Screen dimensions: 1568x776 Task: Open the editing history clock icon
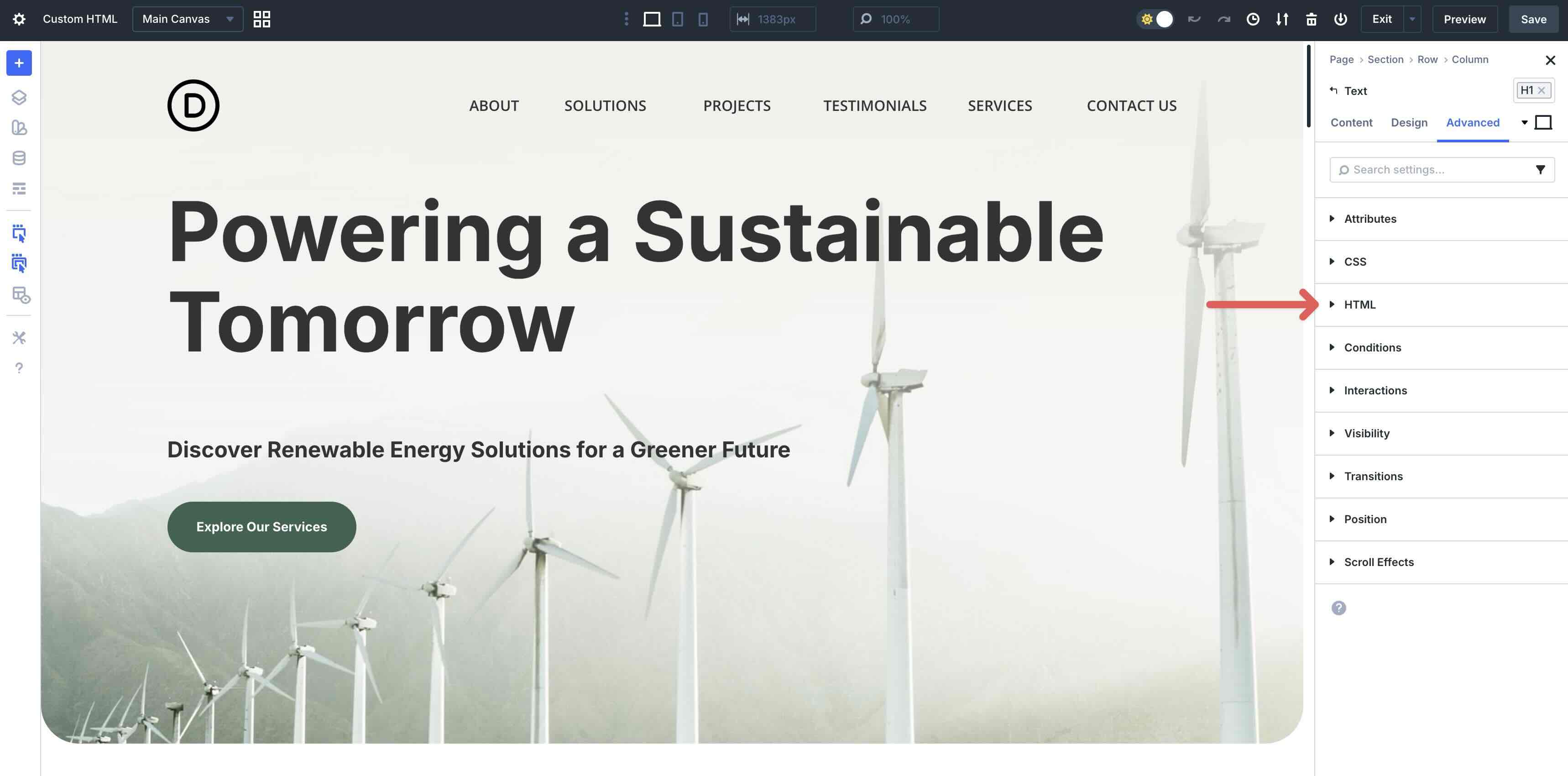pos(1253,19)
